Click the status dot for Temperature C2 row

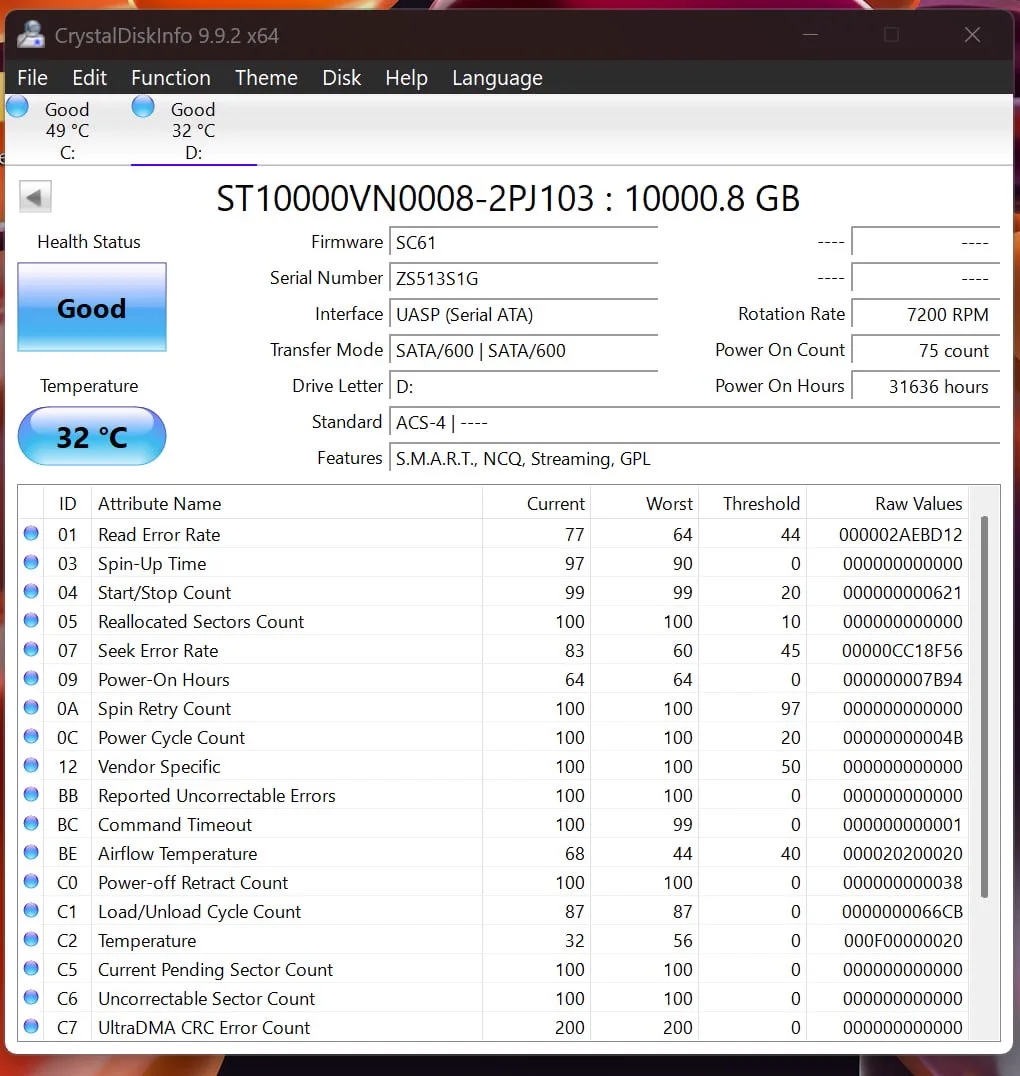pyautogui.click(x=31, y=939)
